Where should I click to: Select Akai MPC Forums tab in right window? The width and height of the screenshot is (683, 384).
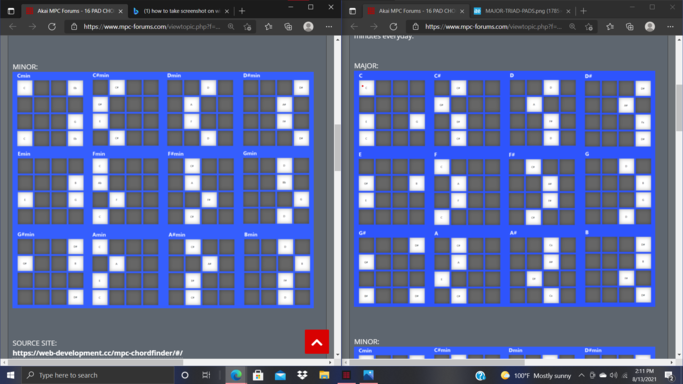pyautogui.click(x=416, y=11)
